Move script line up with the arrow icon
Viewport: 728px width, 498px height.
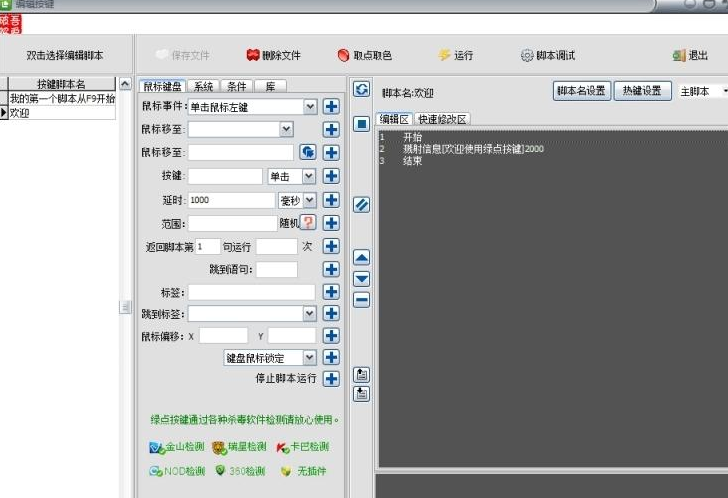[361, 258]
